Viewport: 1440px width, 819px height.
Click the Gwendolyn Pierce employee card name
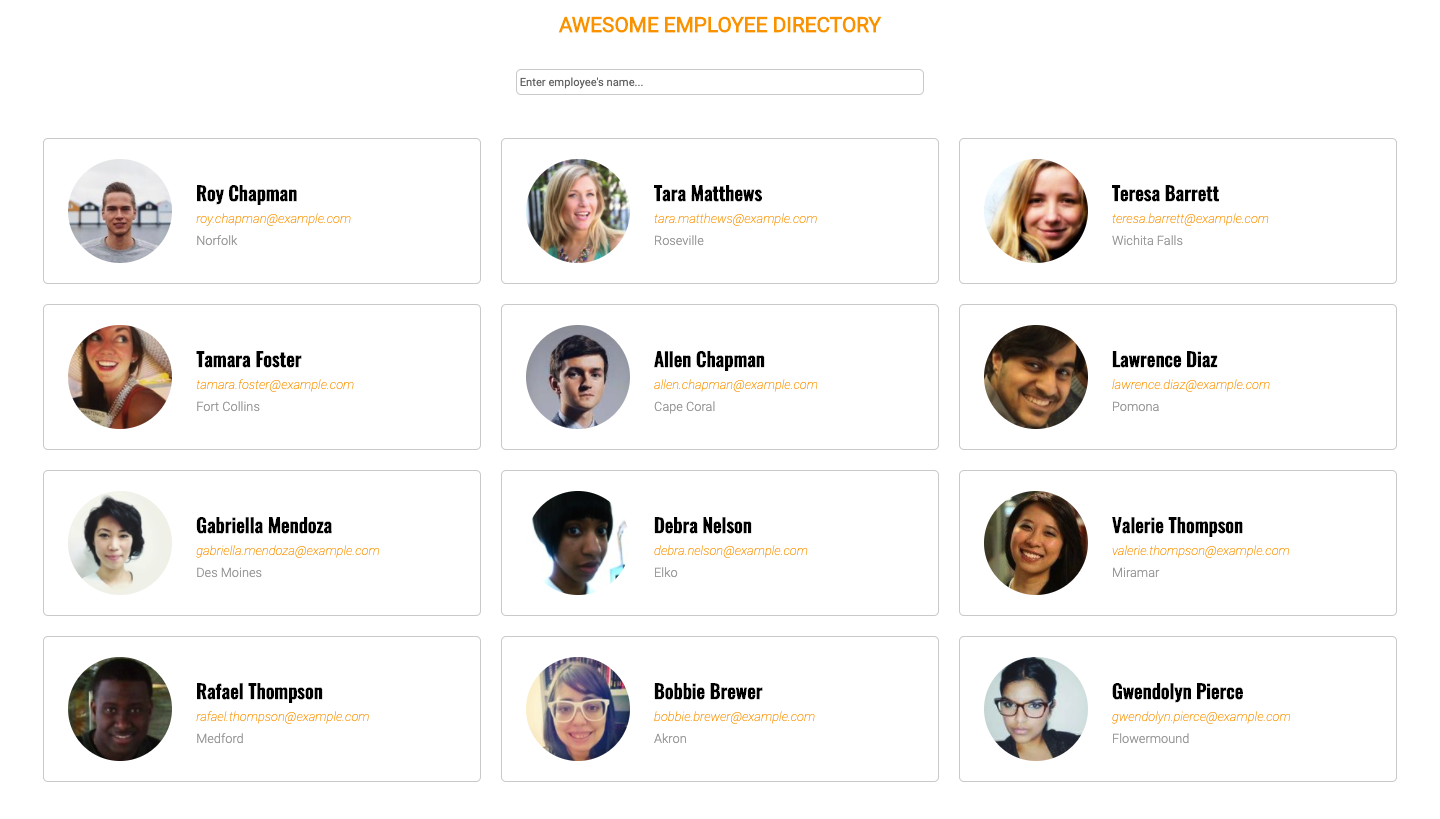(1177, 692)
